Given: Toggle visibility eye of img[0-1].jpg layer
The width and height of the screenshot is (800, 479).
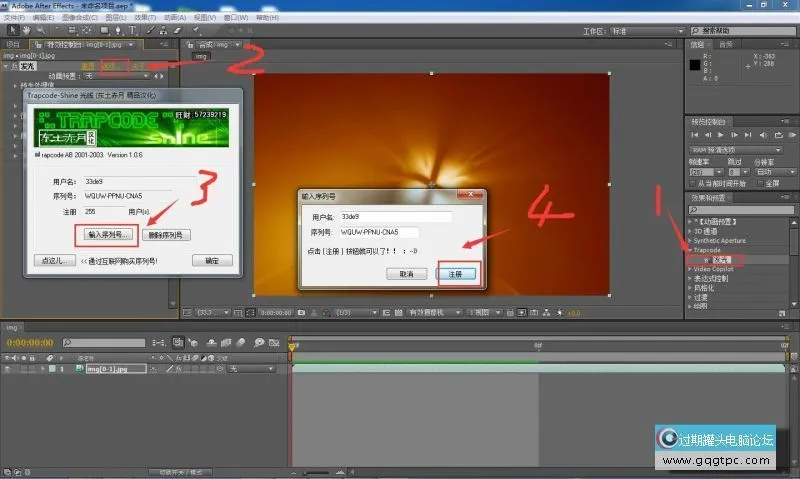Looking at the screenshot, I should 7,369.
